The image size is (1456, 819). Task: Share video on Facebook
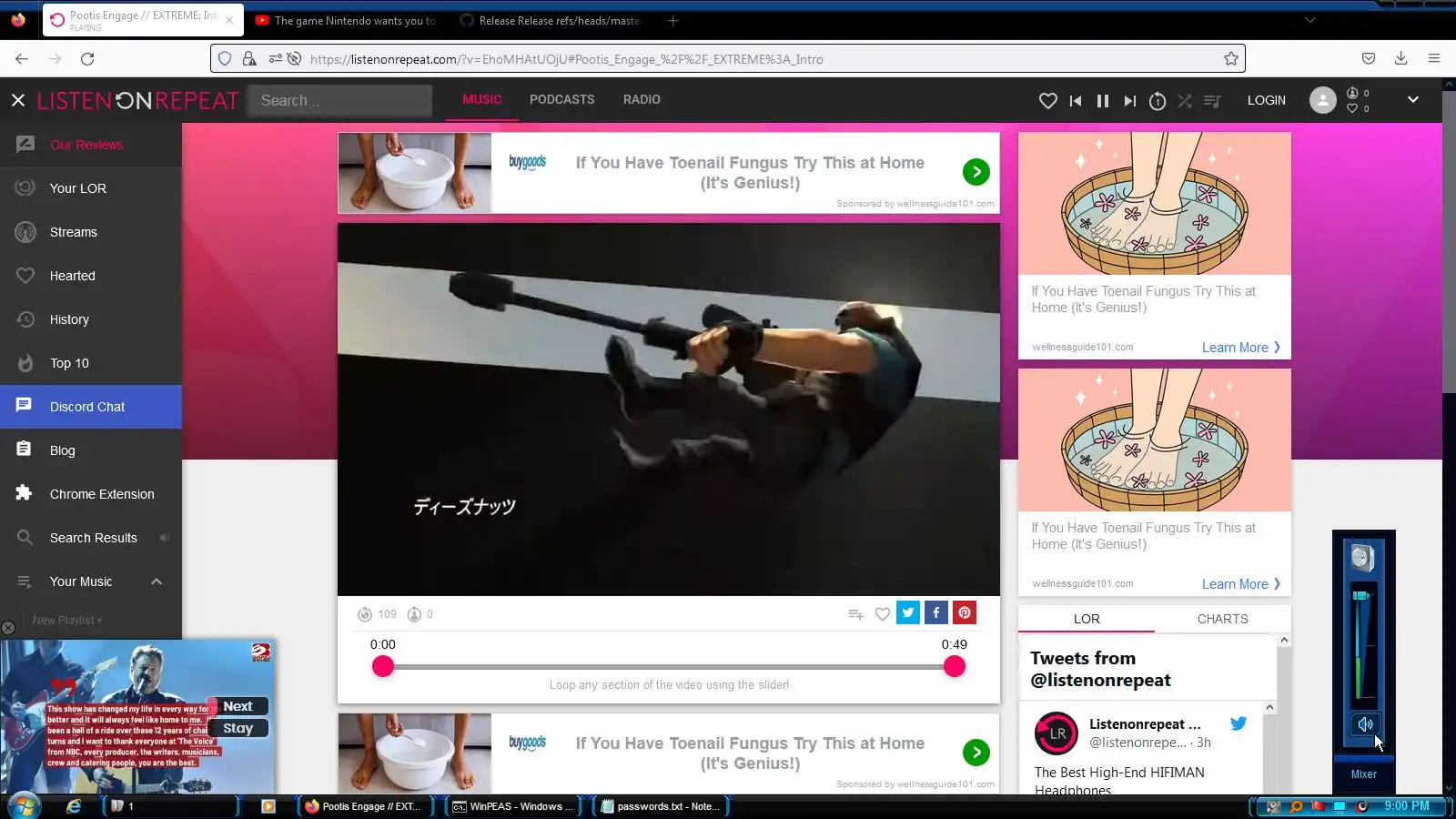point(936,612)
